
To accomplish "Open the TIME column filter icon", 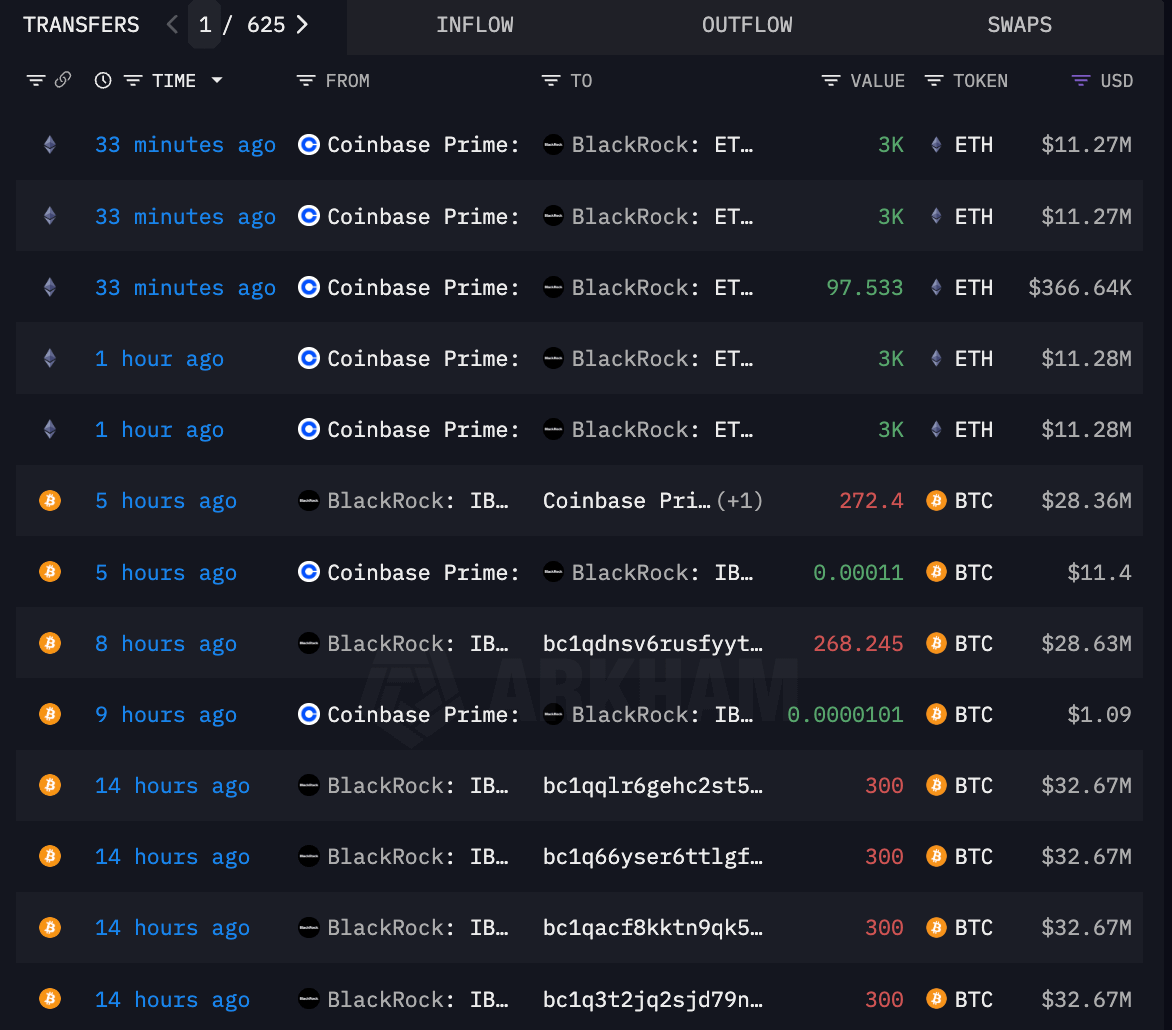I will (133, 80).
